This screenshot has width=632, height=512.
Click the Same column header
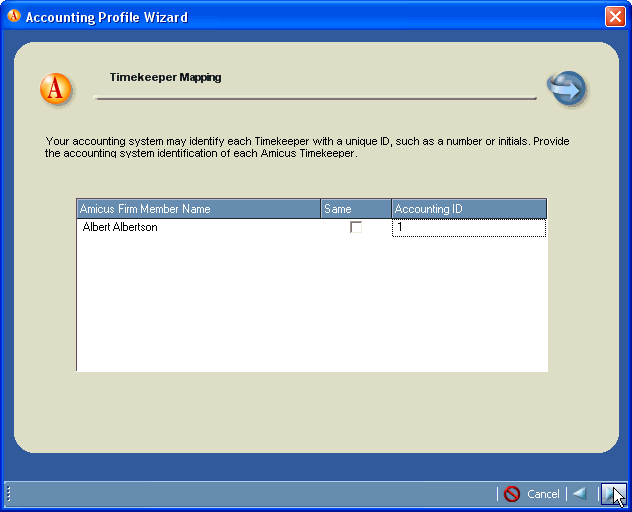coord(355,209)
